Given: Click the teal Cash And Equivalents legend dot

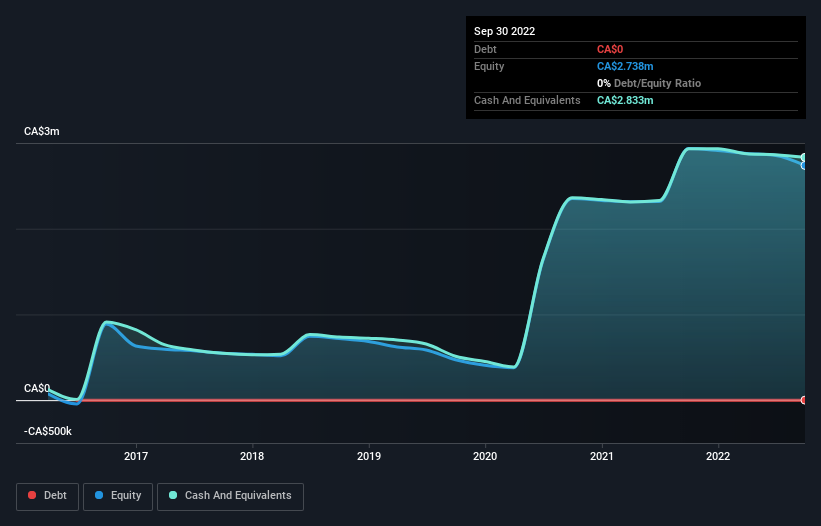Looking at the screenshot, I should pyautogui.click(x=173, y=495).
